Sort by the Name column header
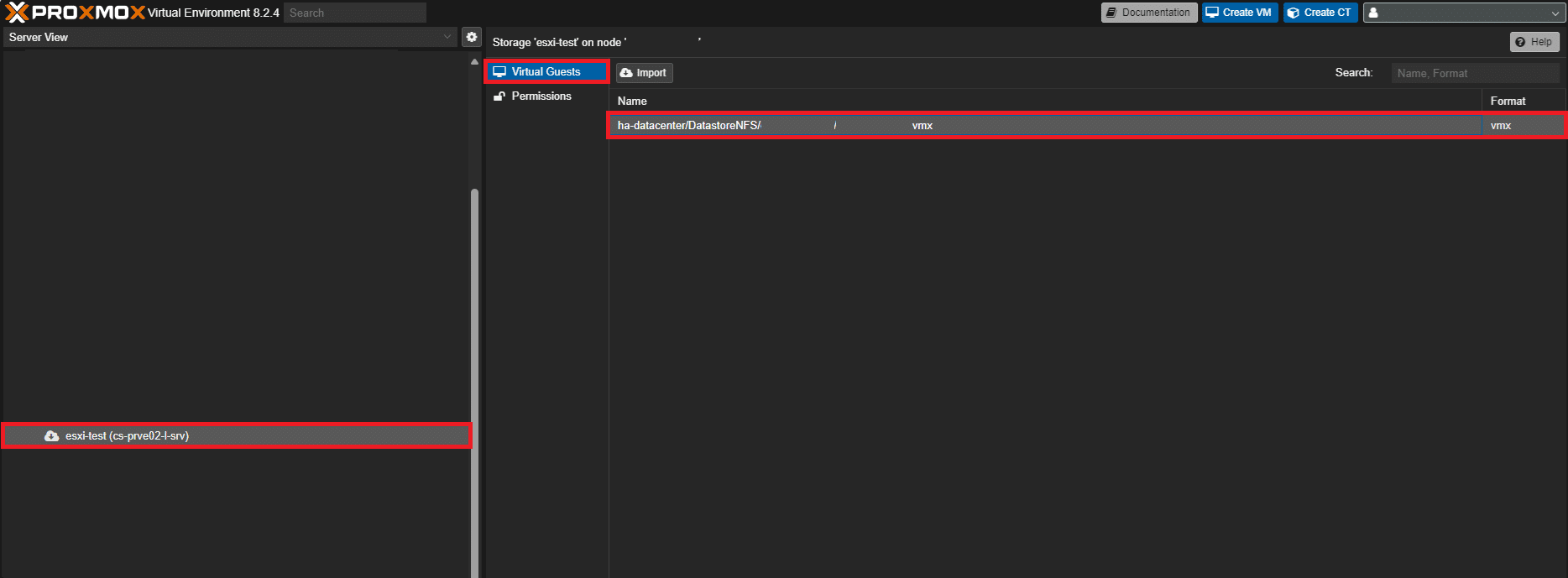This screenshot has height=578, width=1568. tap(1045, 101)
